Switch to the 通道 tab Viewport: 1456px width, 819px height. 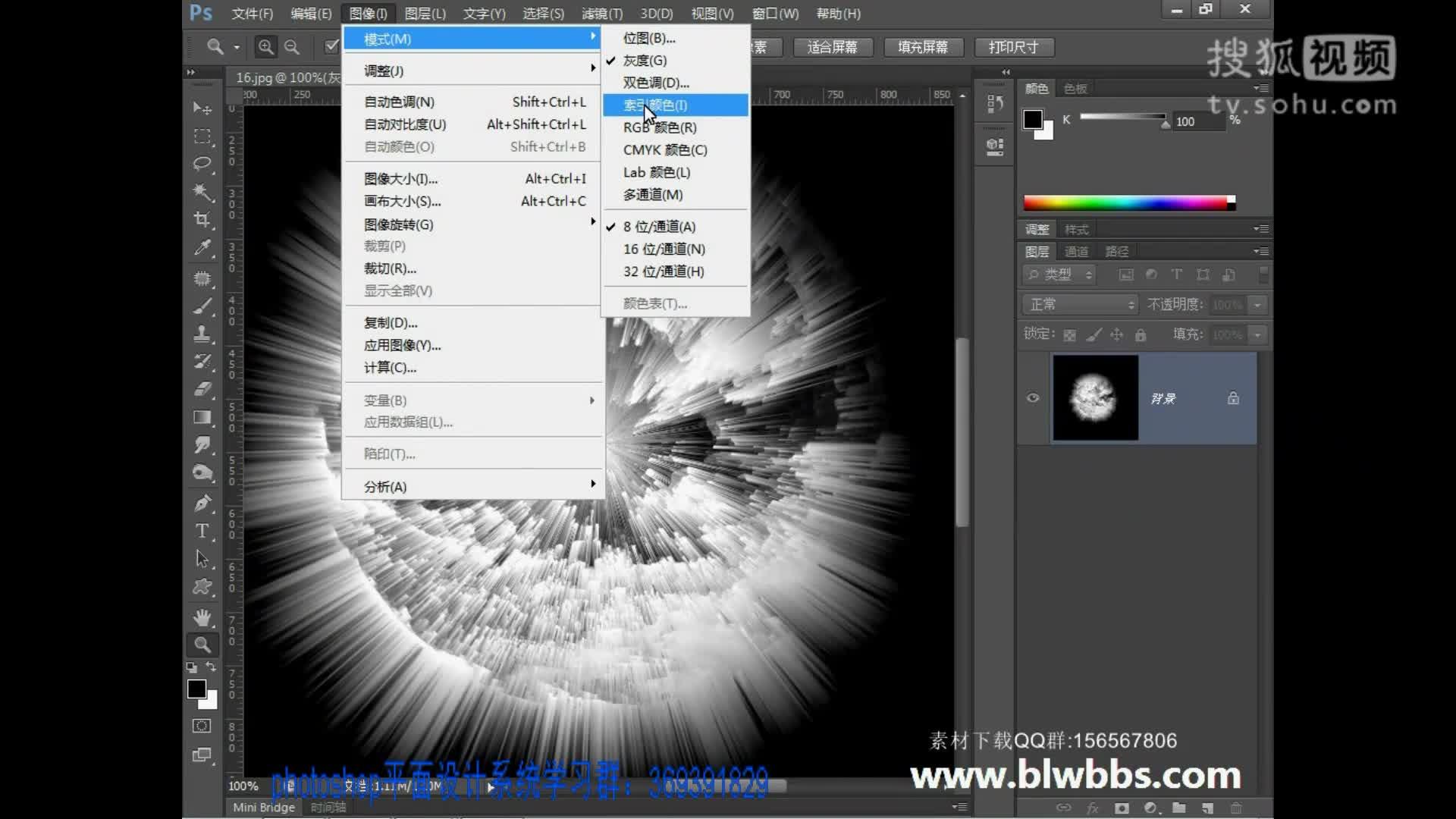pos(1076,251)
